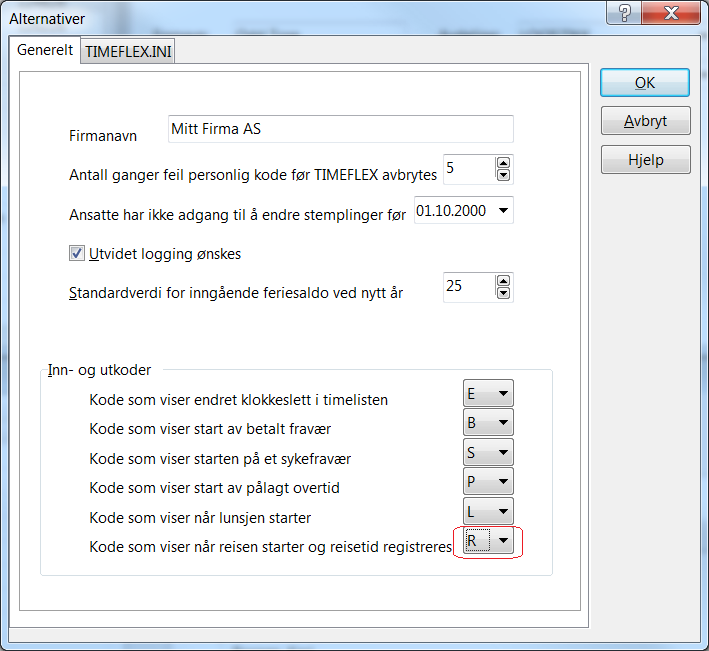Image resolution: width=709 pixels, height=651 pixels.
Task: Open the reisetid code dropdown
Action: pyautogui.click(x=503, y=543)
